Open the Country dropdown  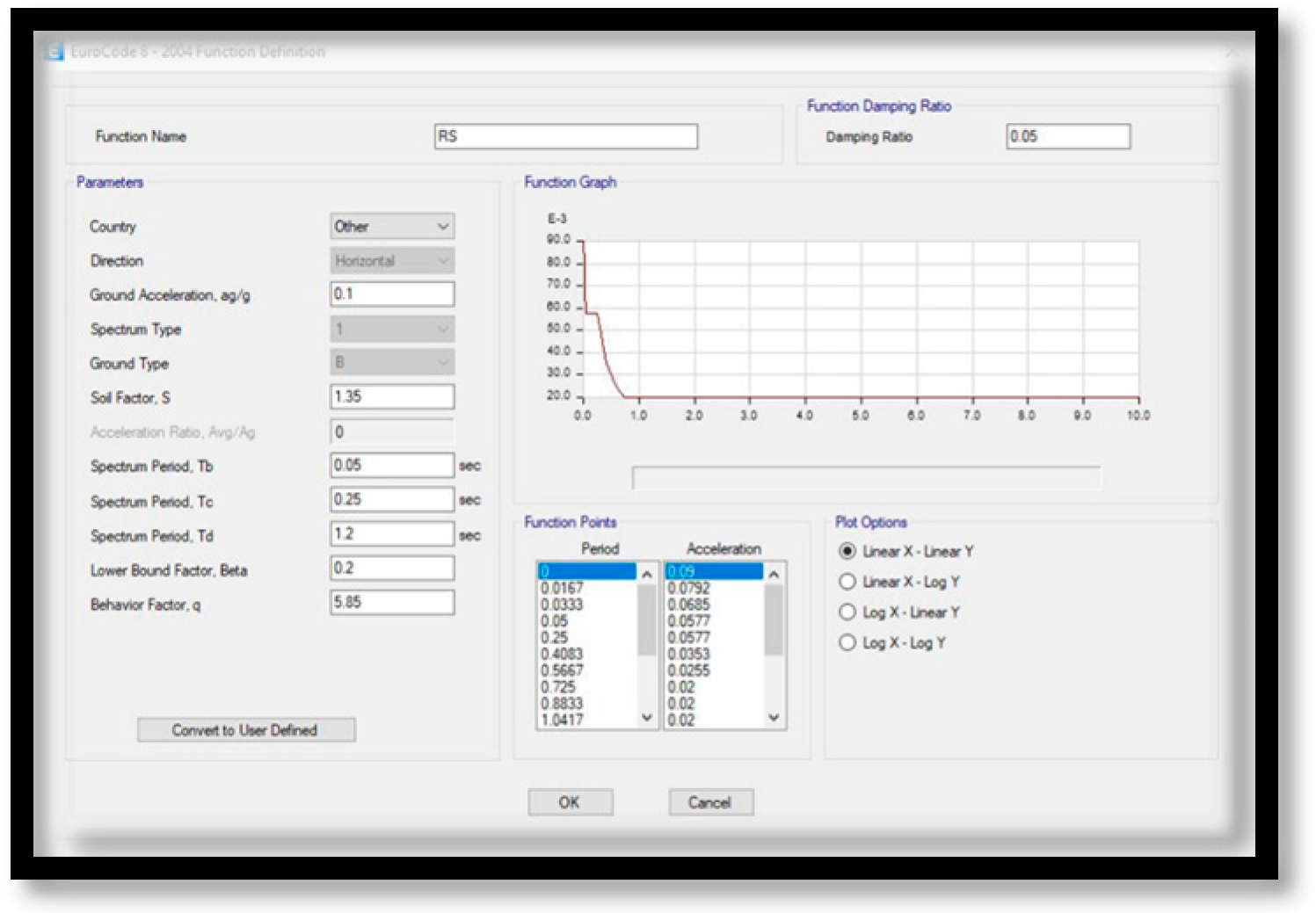click(392, 226)
